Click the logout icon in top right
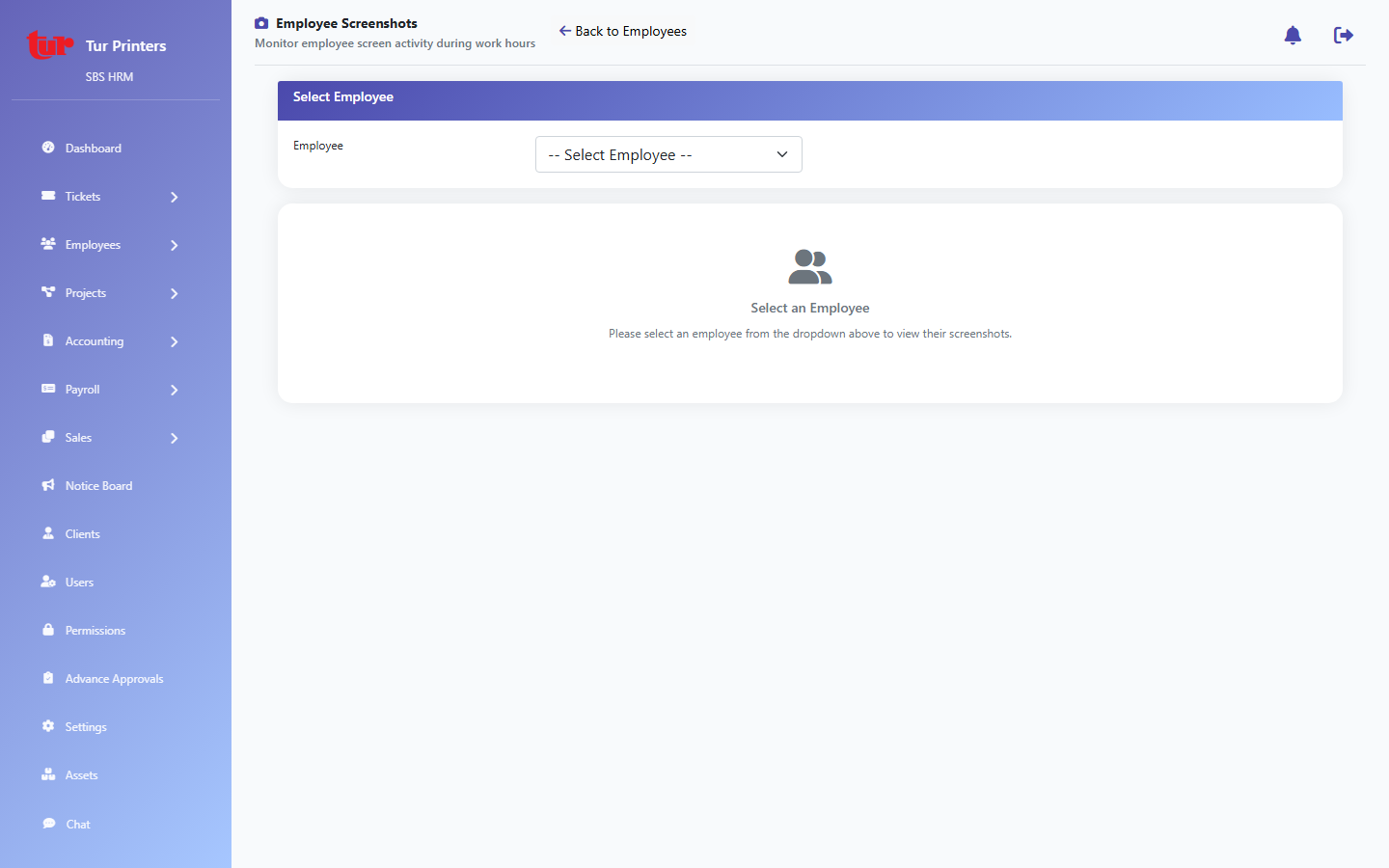 tap(1344, 35)
